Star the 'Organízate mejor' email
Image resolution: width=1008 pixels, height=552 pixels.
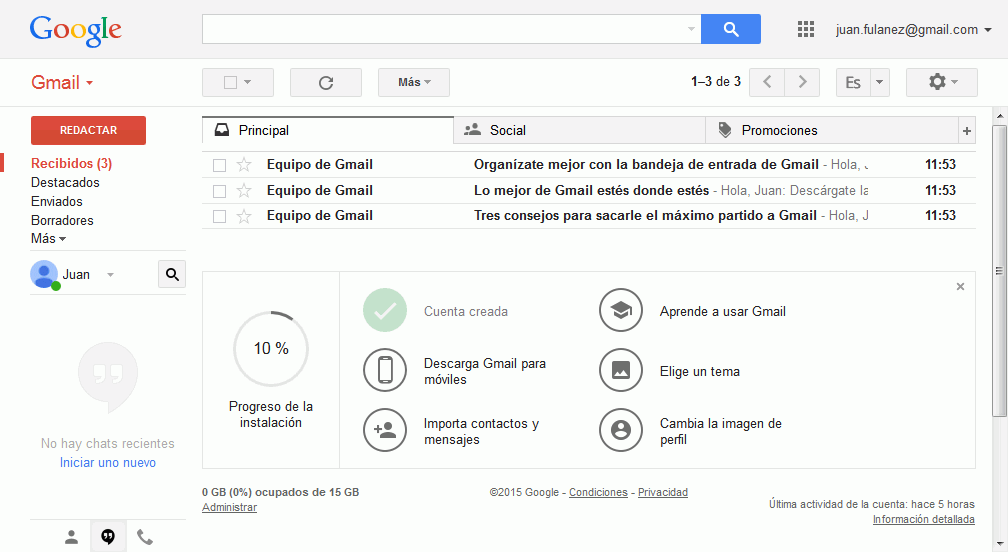pyautogui.click(x=244, y=165)
